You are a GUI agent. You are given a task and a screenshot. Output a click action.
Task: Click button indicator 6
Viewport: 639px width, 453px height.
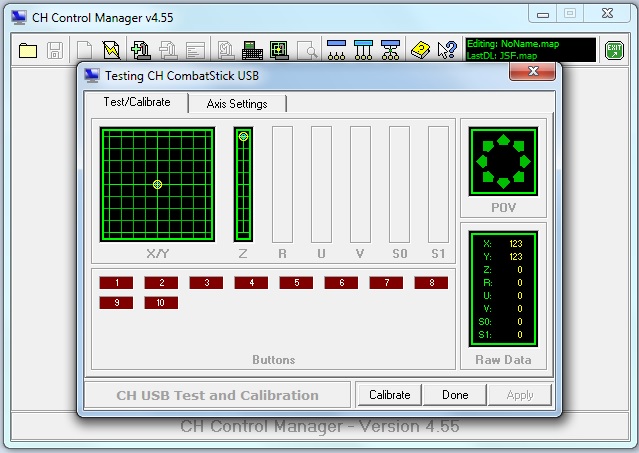(341, 283)
